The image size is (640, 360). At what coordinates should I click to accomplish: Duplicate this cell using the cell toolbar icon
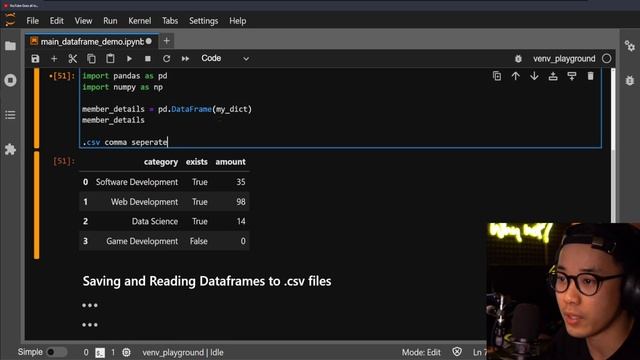click(497, 76)
